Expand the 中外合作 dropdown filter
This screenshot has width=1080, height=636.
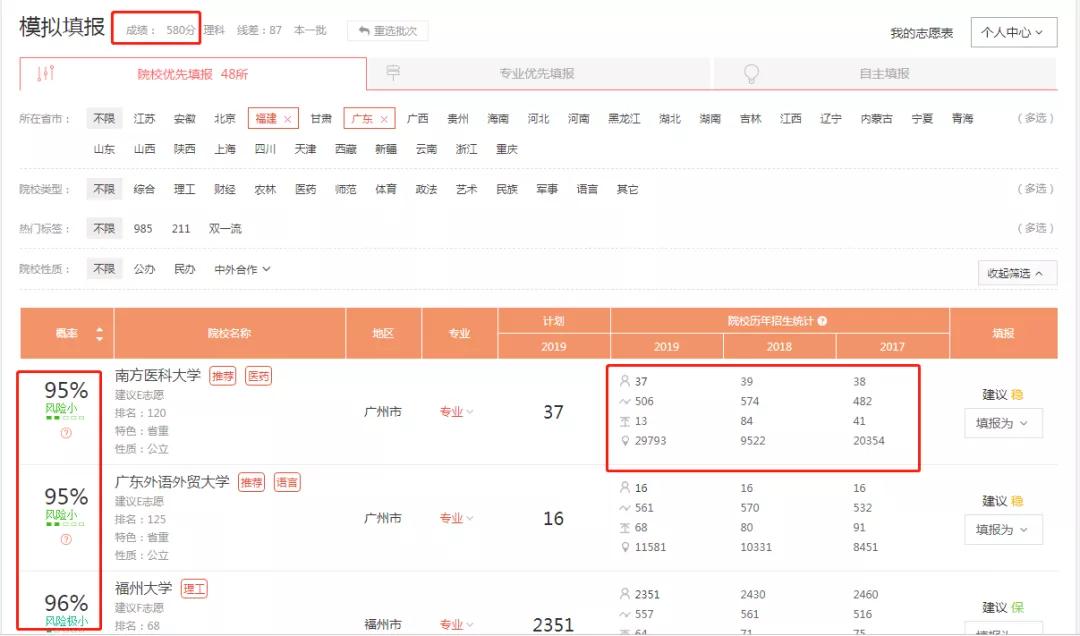242,269
